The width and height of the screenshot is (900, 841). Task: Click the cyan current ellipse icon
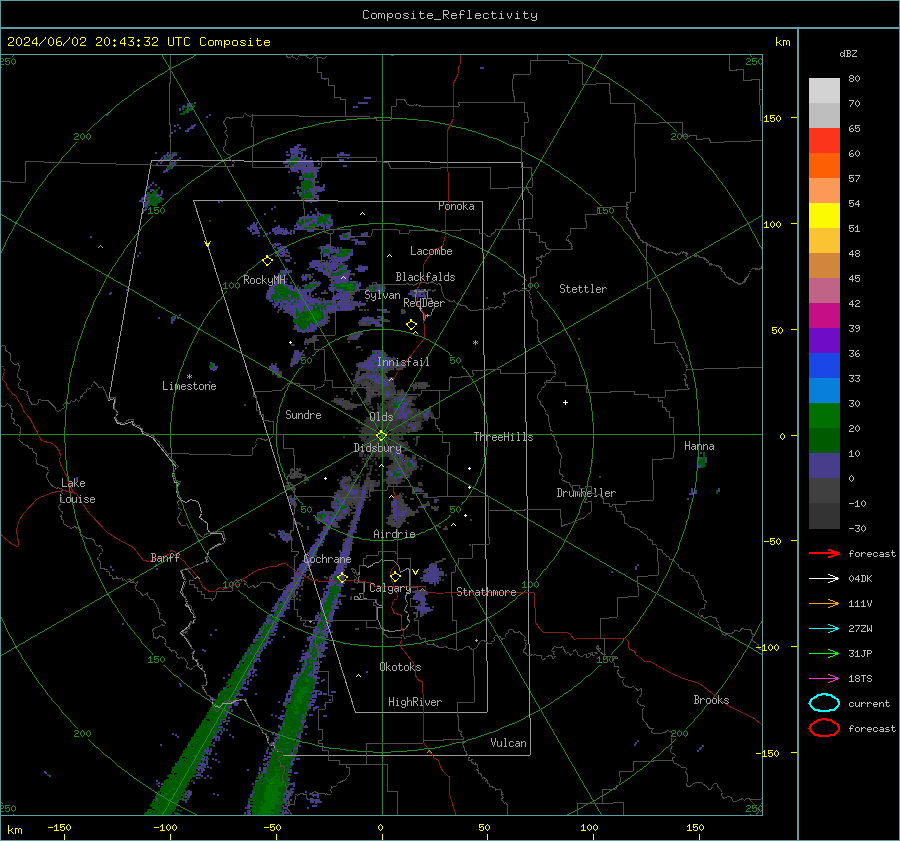[824, 703]
